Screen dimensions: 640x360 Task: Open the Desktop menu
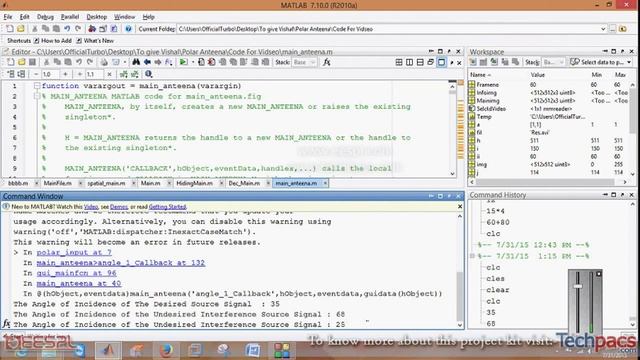point(96,17)
